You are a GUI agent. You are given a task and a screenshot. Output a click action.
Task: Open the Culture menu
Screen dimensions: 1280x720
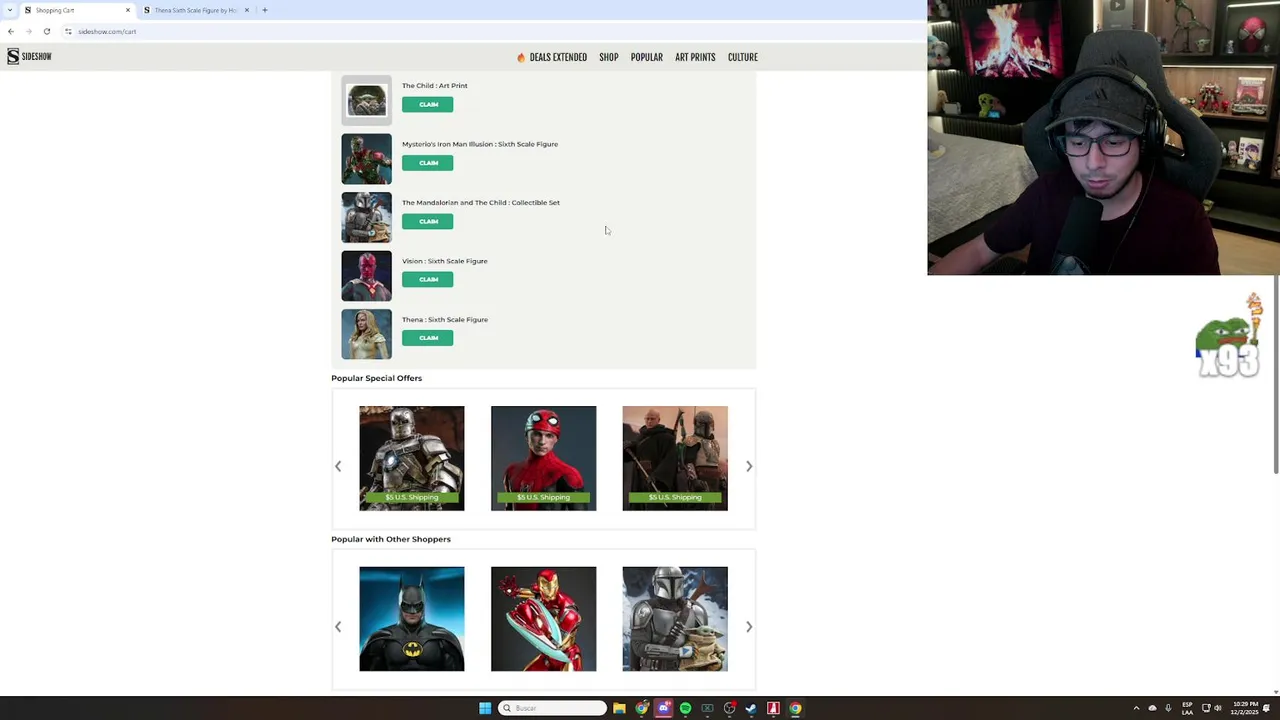tap(743, 57)
